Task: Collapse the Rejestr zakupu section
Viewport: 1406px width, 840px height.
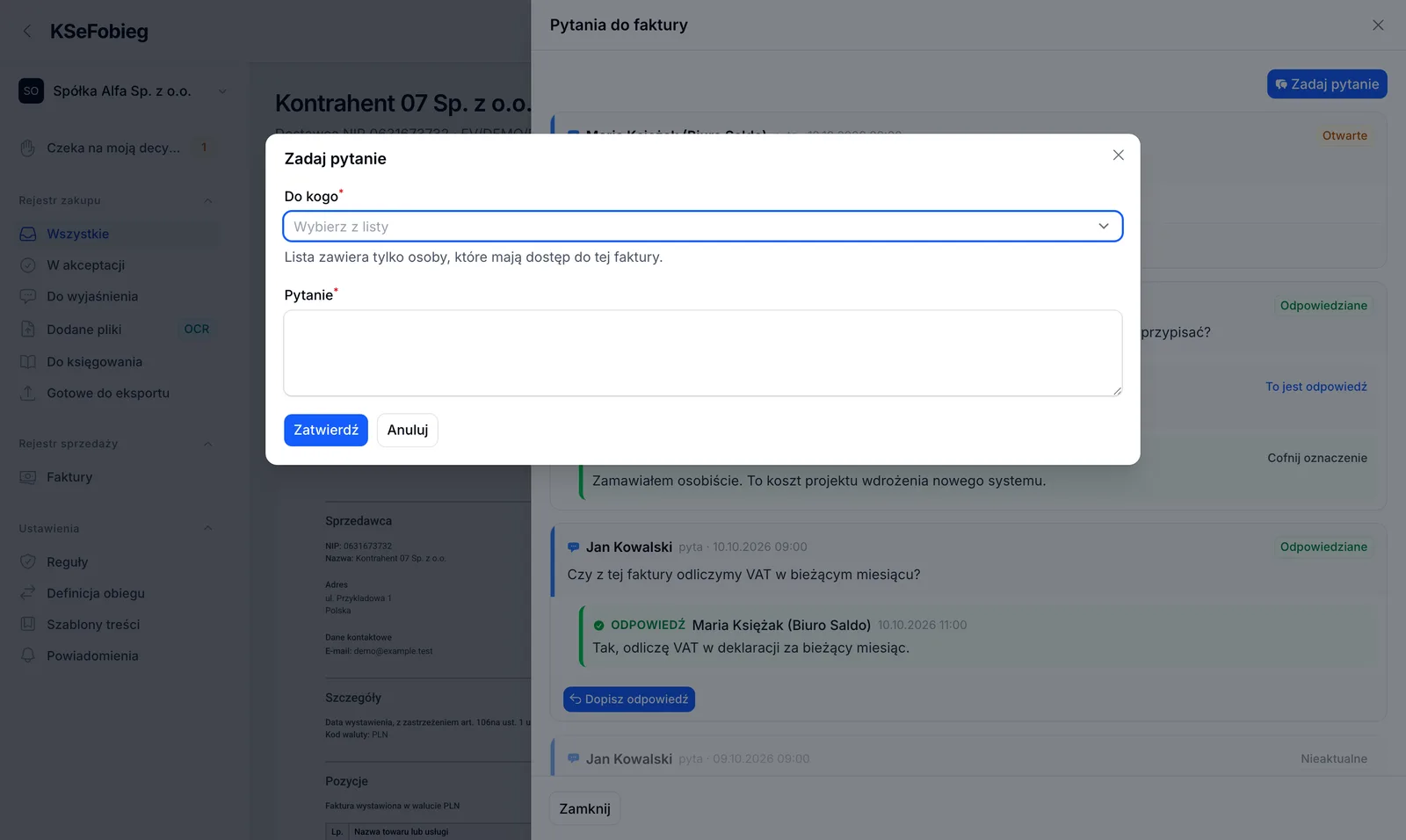Action: pyautogui.click(x=208, y=200)
